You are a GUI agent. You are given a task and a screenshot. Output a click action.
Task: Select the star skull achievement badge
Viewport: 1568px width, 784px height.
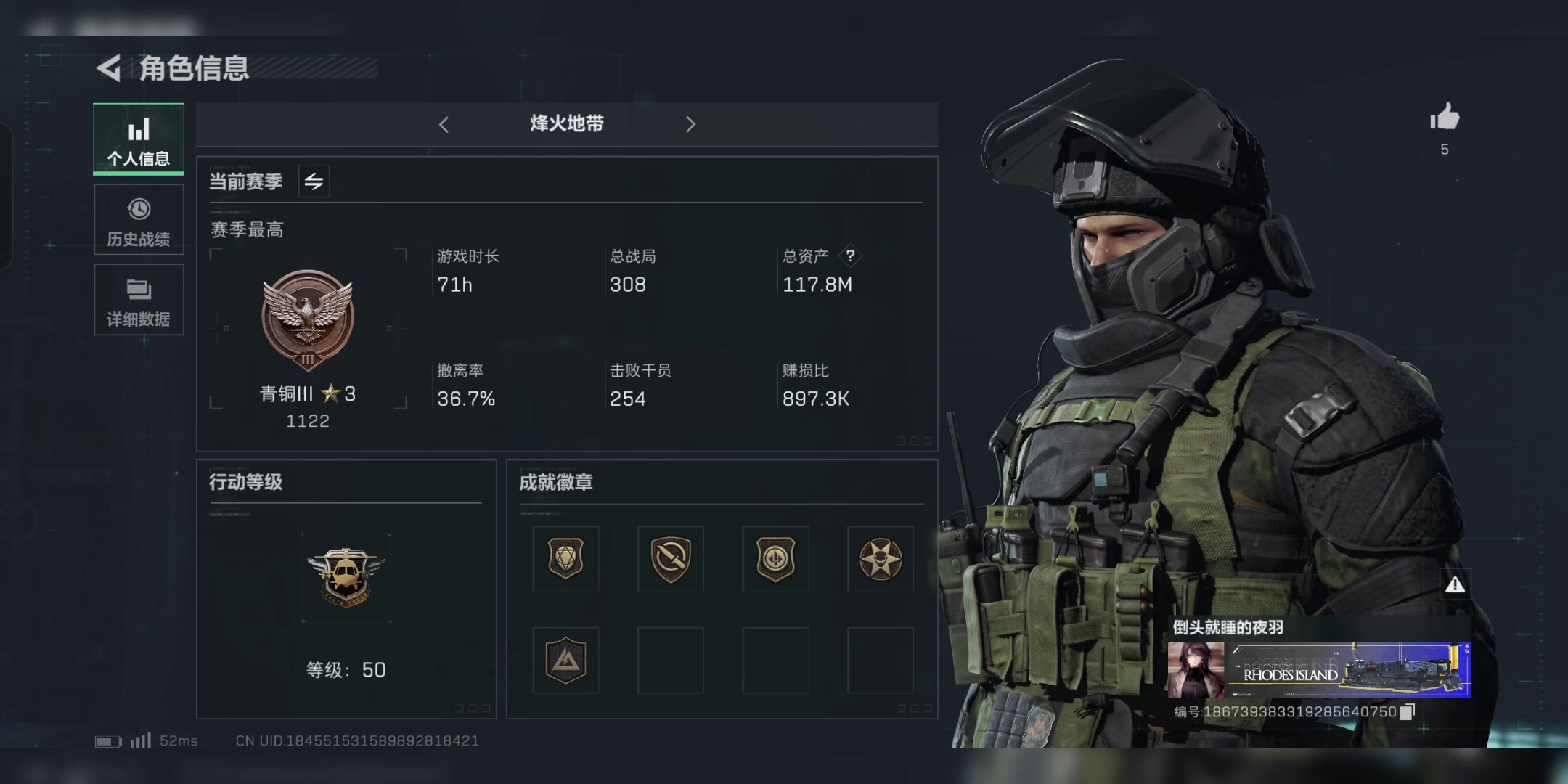click(881, 559)
